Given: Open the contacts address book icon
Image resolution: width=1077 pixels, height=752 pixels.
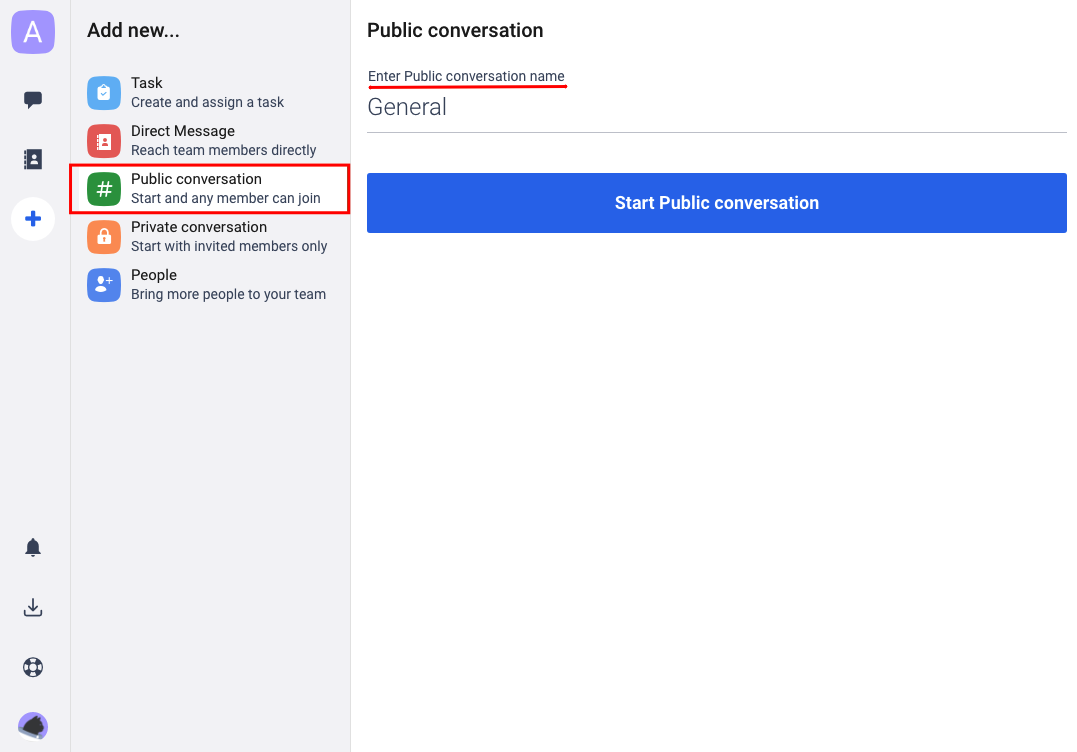Looking at the screenshot, I should point(33,159).
